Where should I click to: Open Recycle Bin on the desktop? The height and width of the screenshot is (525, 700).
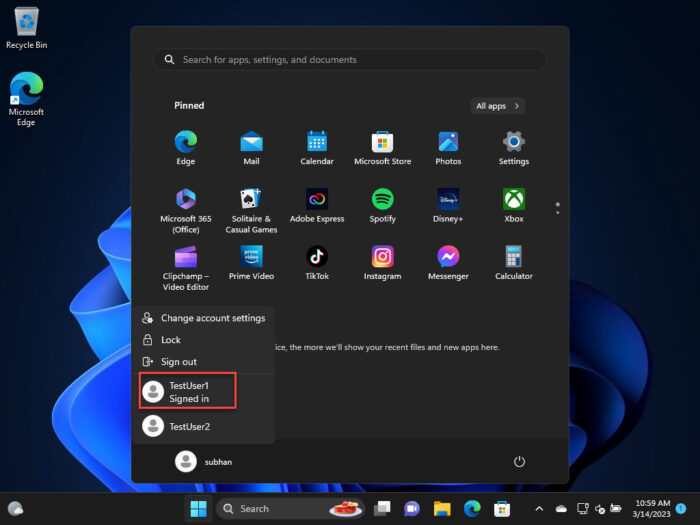[x=27, y=20]
